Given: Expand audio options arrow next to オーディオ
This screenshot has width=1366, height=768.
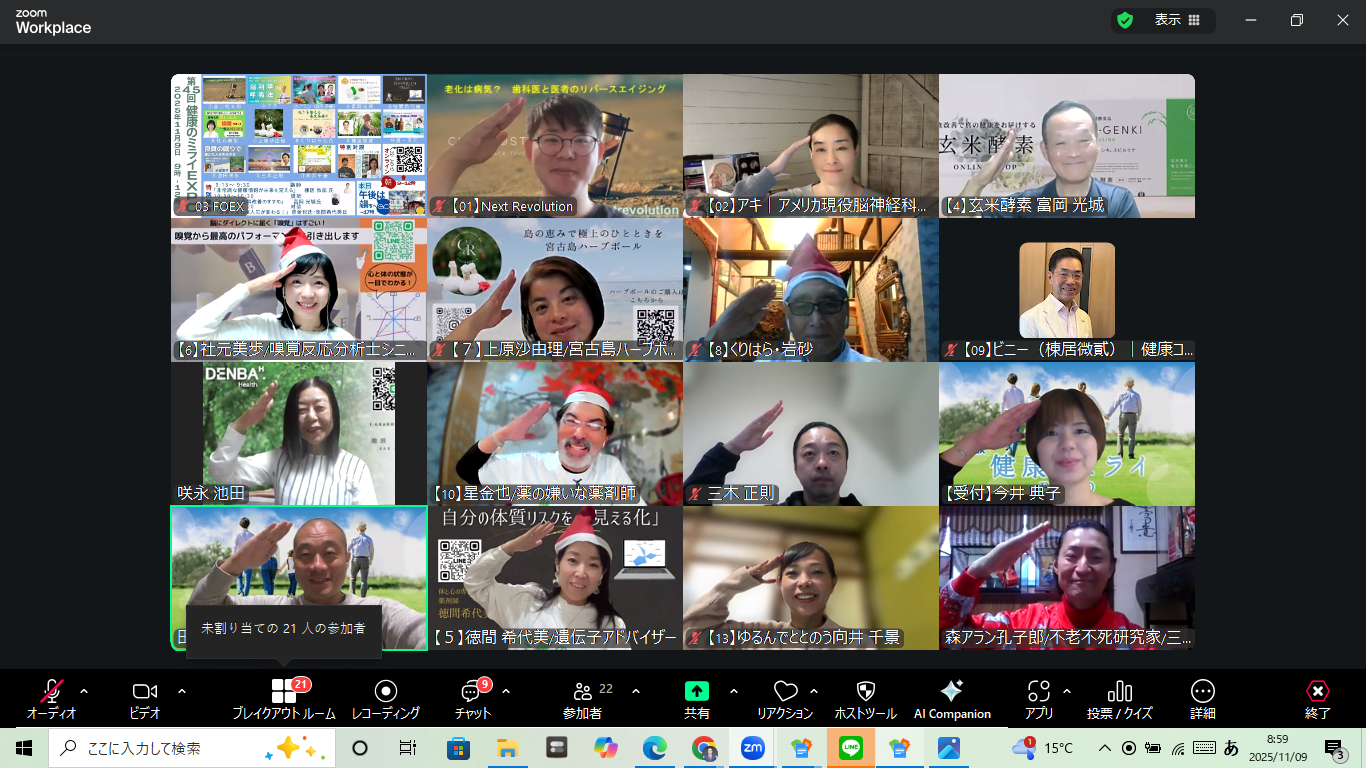Looking at the screenshot, I should 84,691.
